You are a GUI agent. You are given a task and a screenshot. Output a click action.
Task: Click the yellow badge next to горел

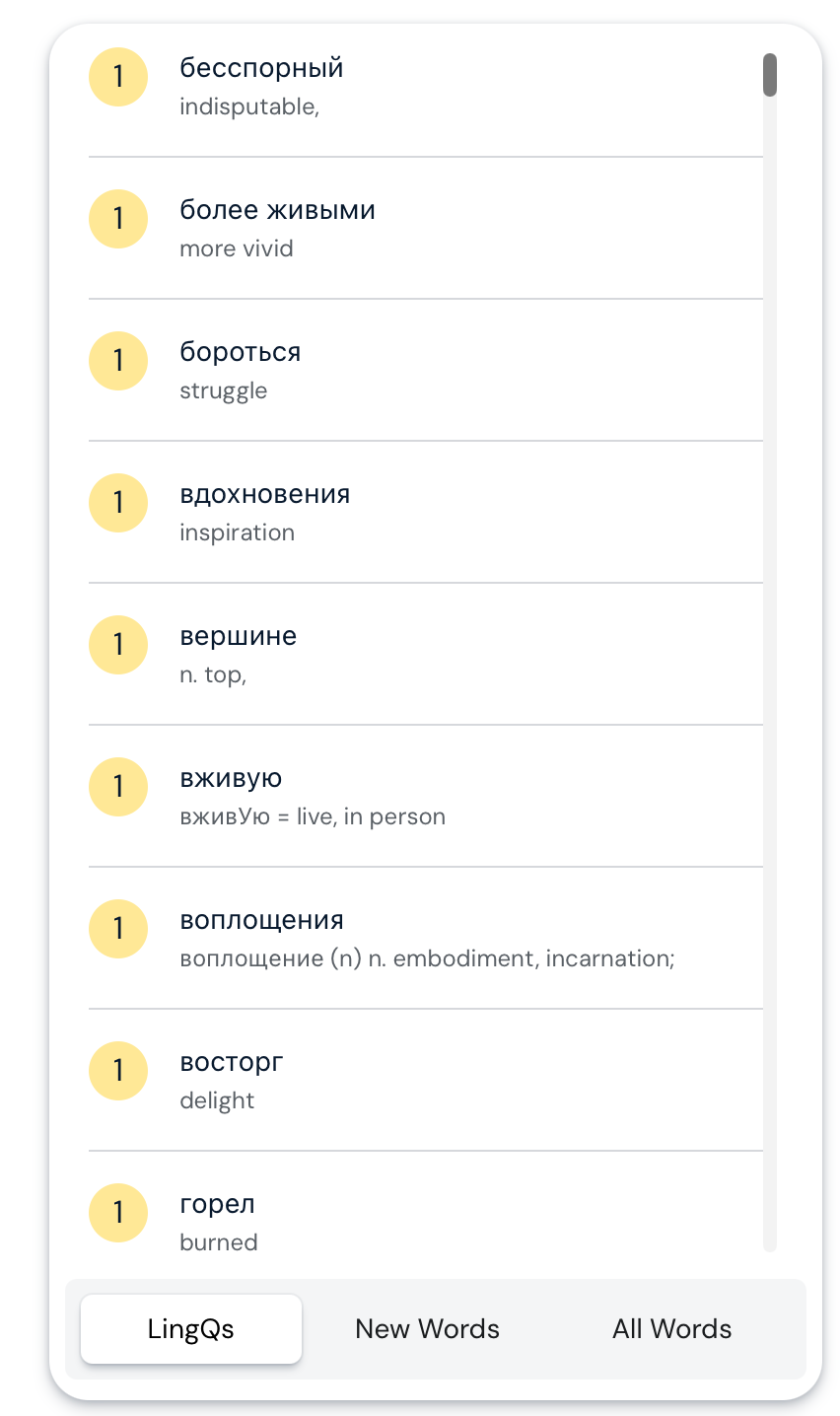click(x=118, y=1212)
